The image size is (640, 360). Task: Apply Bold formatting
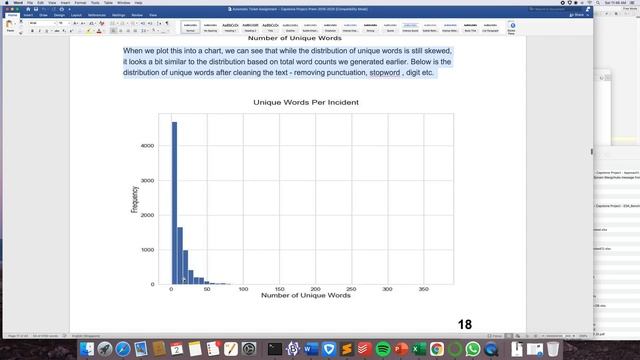[32, 31]
